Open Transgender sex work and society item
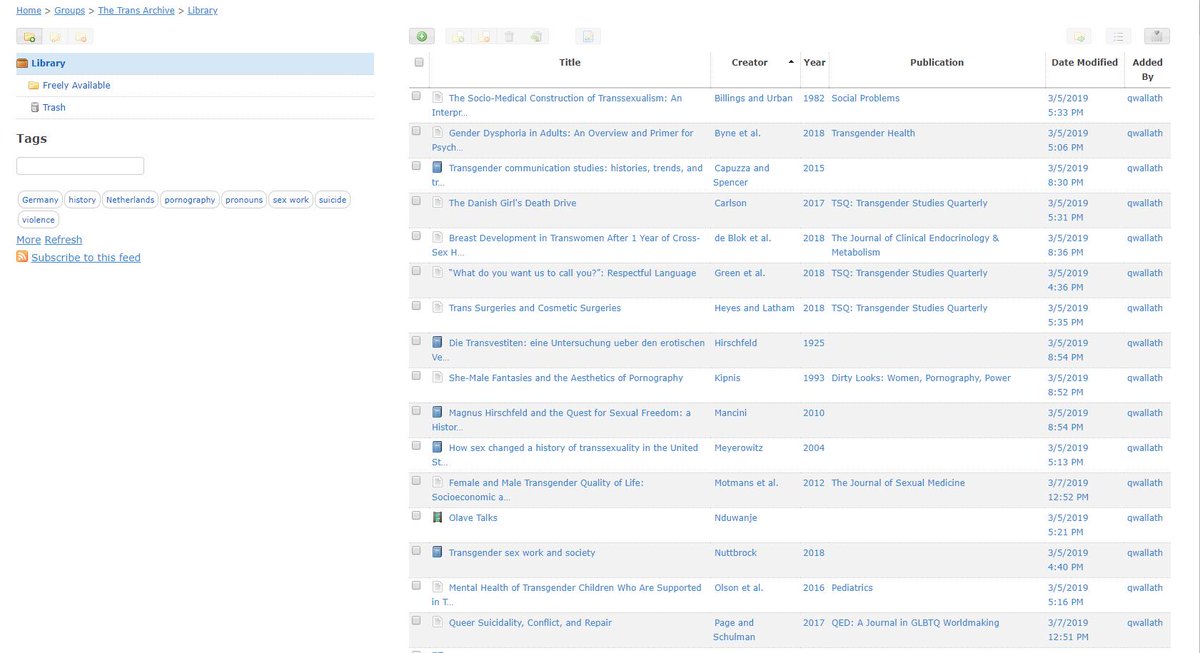1200x653 pixels. 521,553
